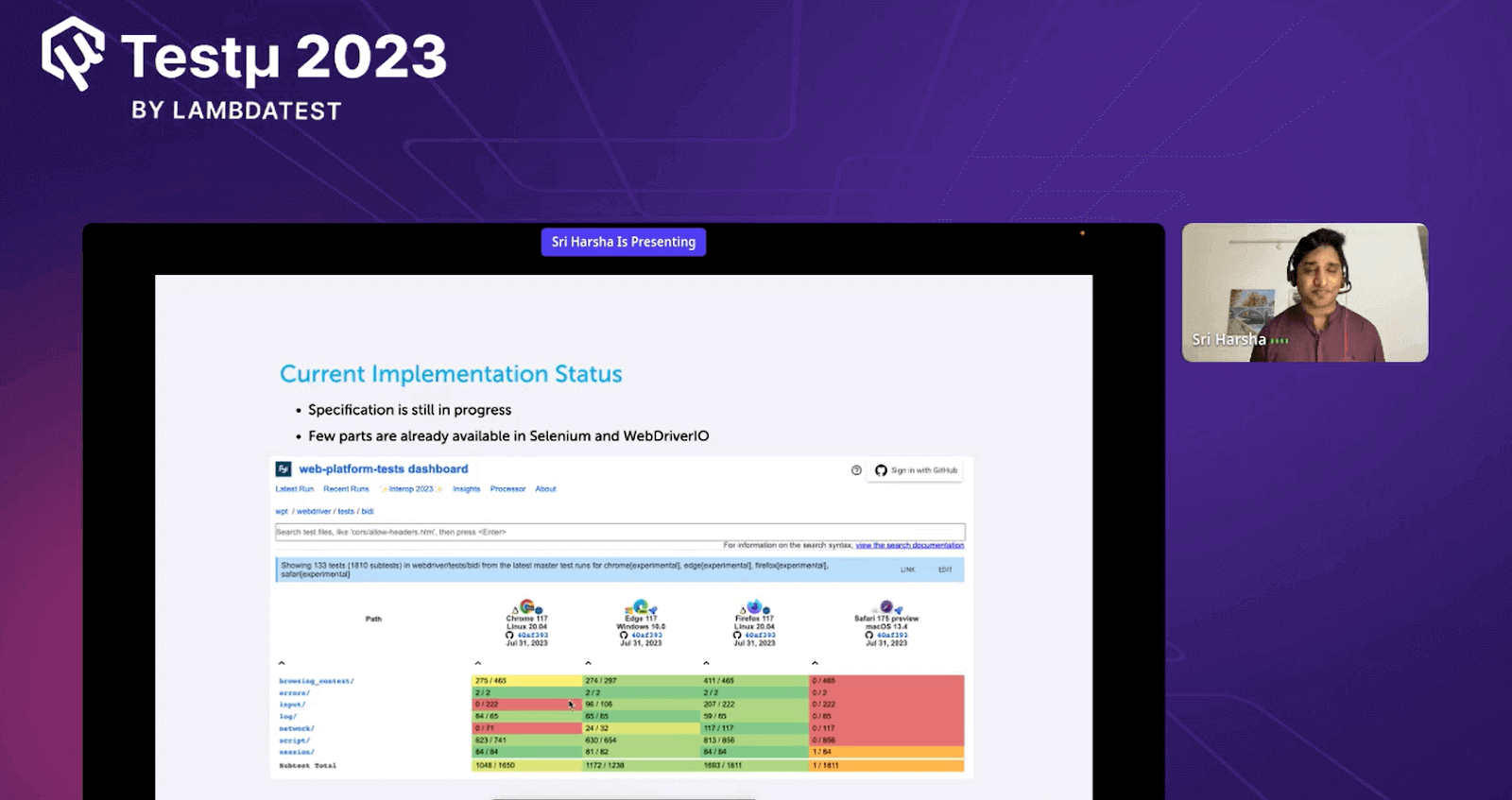Click Firefox input result 207 / 222
The height and width of the screenshot is (800, 1512).
pos(754,705)
